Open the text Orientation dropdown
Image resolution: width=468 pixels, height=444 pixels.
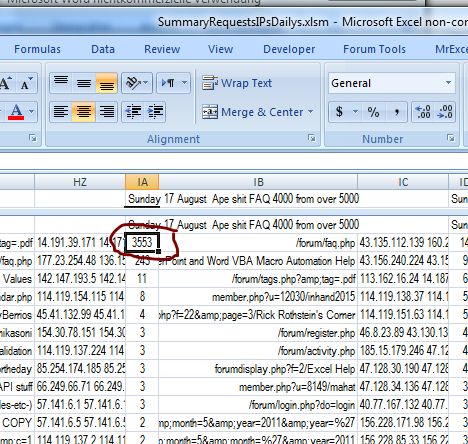137,83
